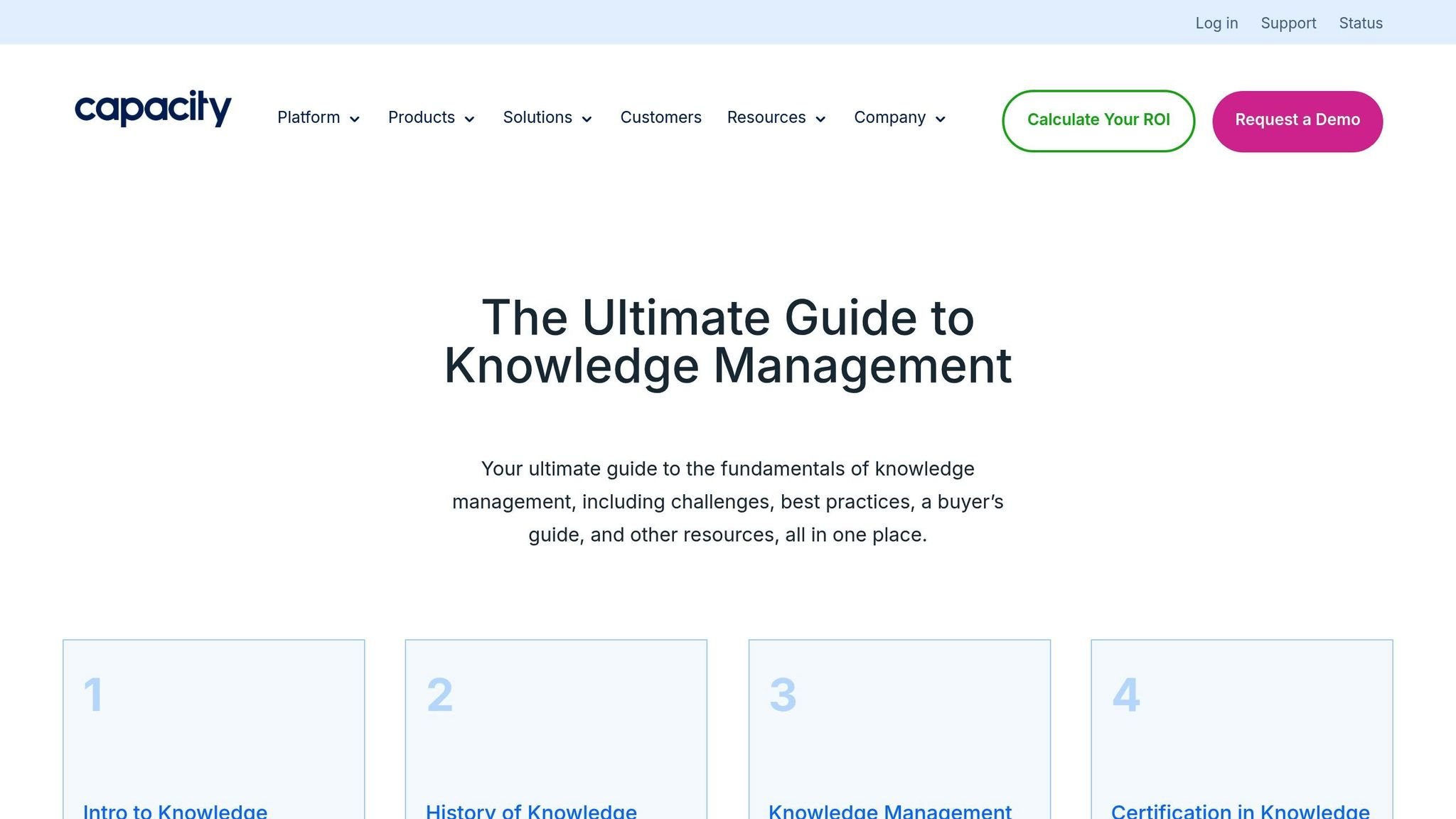This screenshot has width=1456, height=819.
Task: Open the Company menu chevron
Action: (941, 119)
